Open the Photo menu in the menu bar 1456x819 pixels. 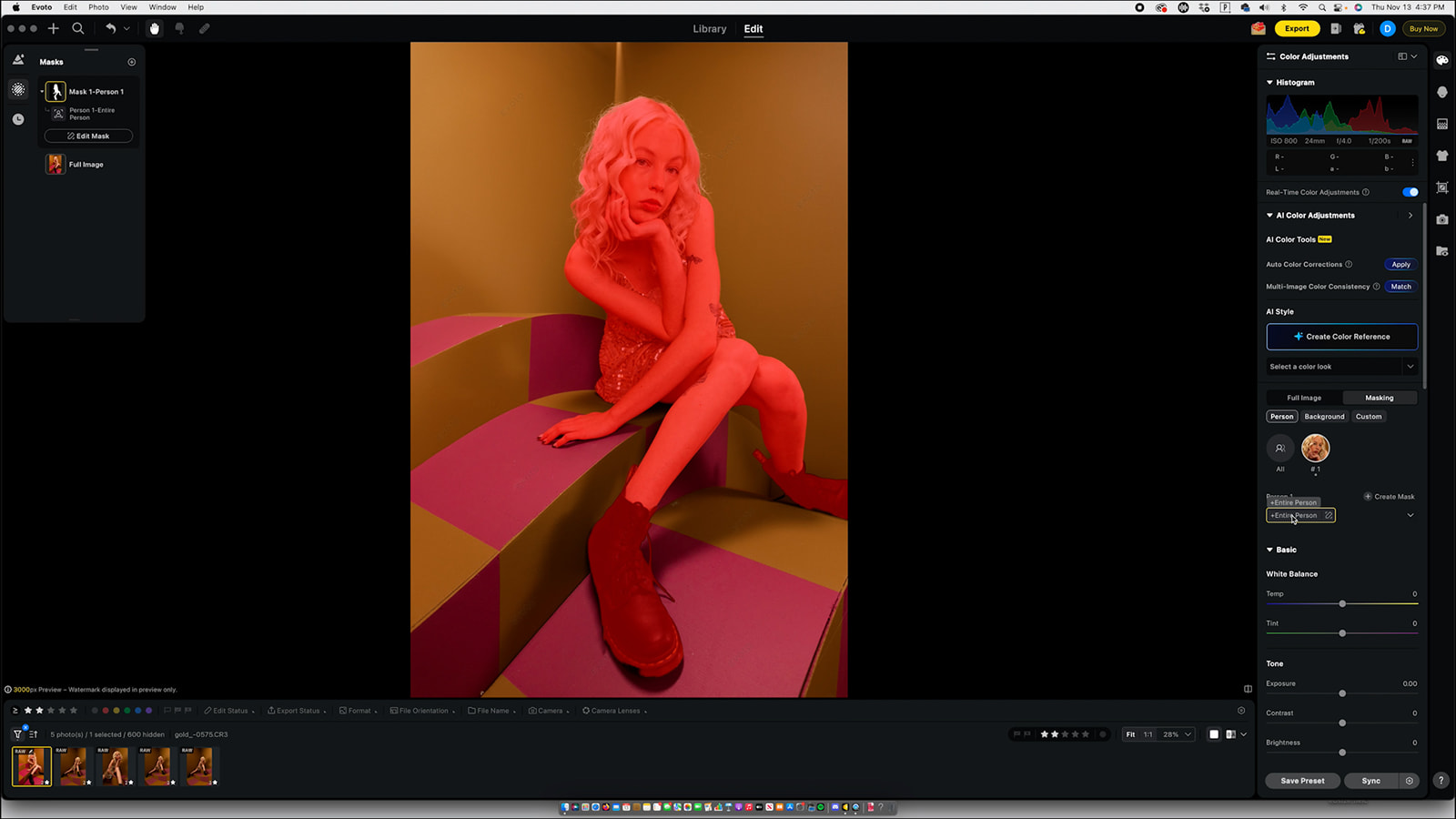(x=98, y=7)
